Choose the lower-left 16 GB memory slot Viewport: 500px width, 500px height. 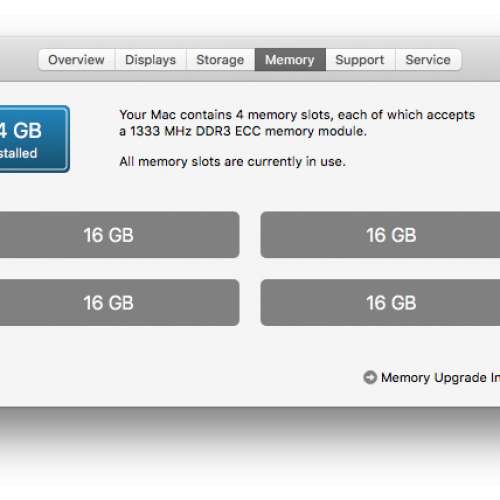point(120,302)
